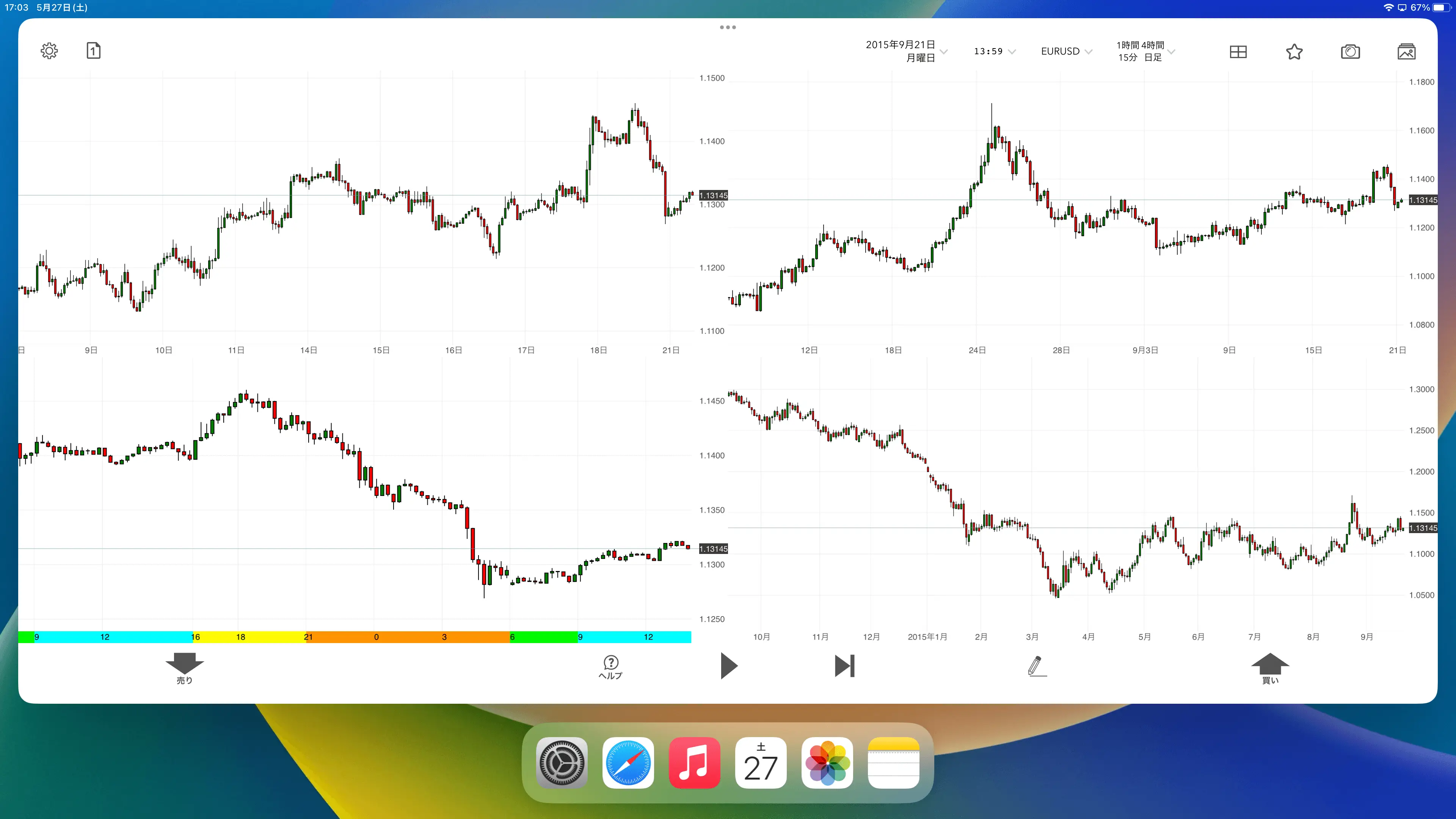The width and height of the screenshot is (1456, 819).
Task: Open the date dropdown 2015年9月21日
Action: (x=906, y=51)
